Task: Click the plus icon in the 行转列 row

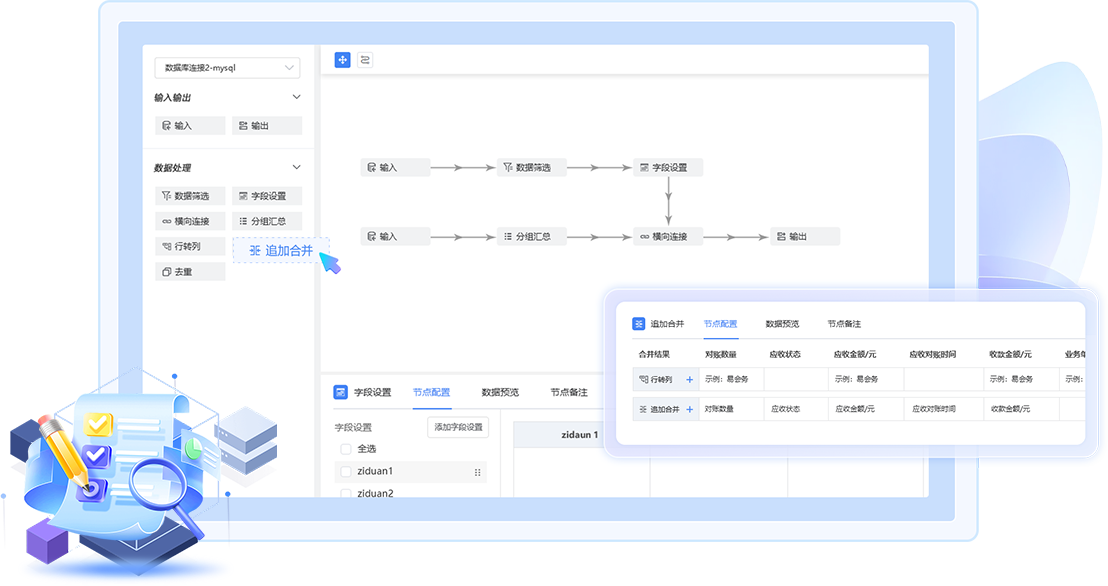Action: (689, 380)
